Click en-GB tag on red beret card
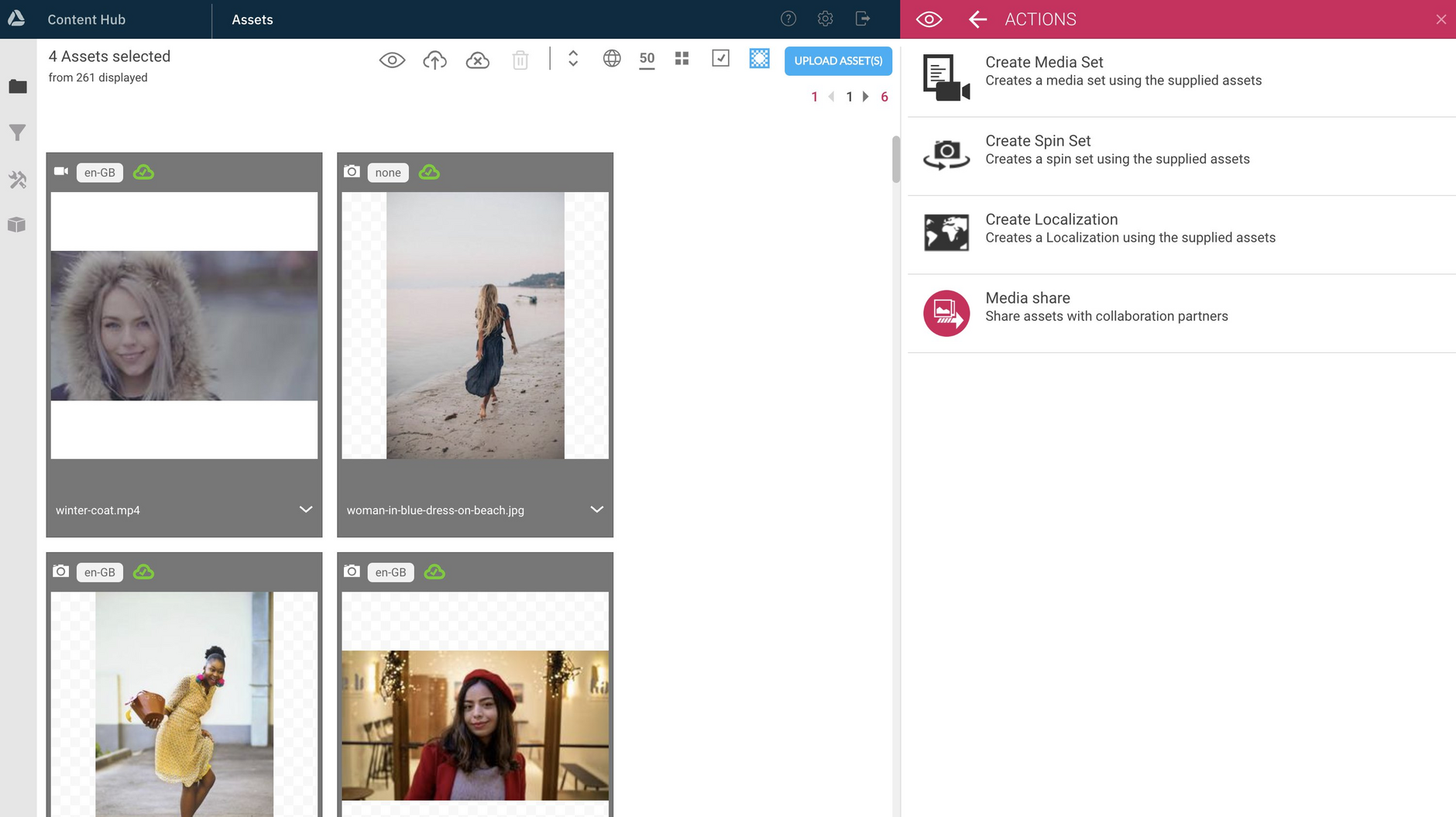This screenshot has height=817, width=1456. [390, 572]
